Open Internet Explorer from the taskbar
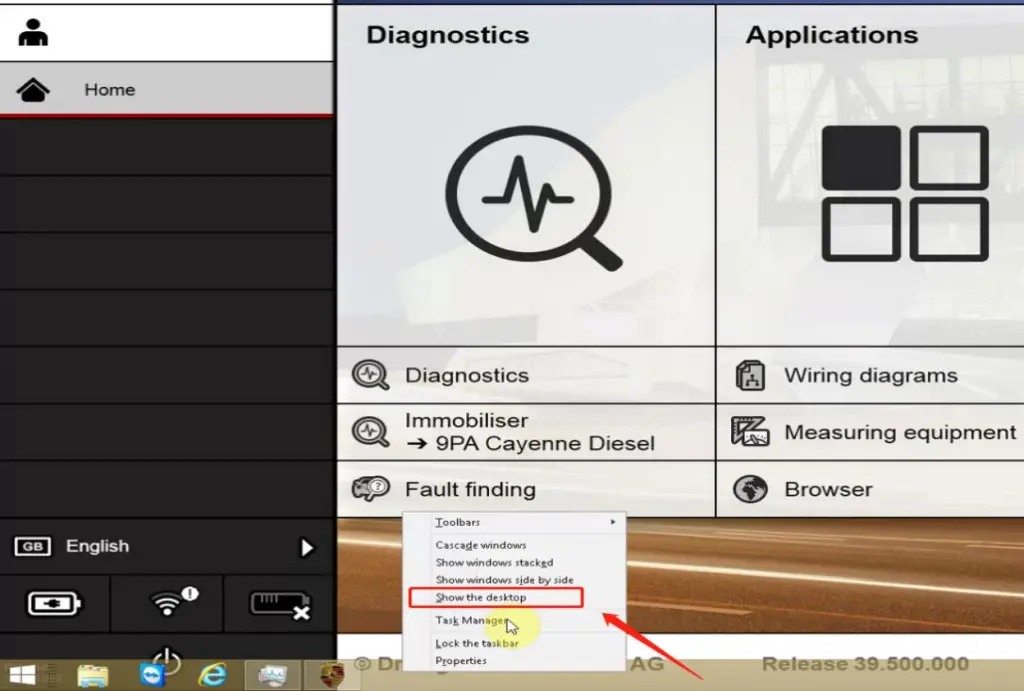This screenshot has height=691, width=1024. [x=213, y=675]
